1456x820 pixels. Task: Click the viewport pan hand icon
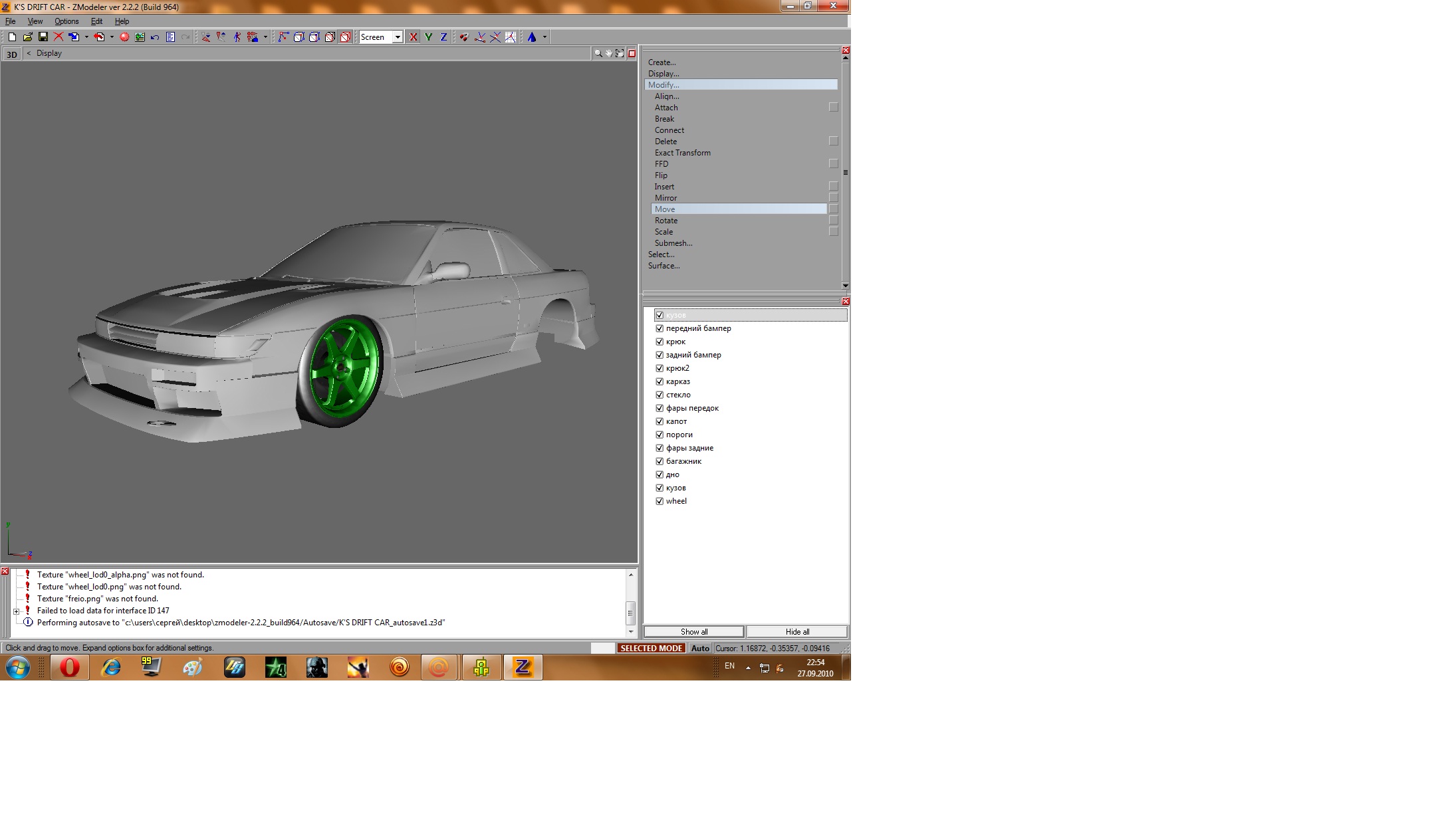[x=608, y=53]
